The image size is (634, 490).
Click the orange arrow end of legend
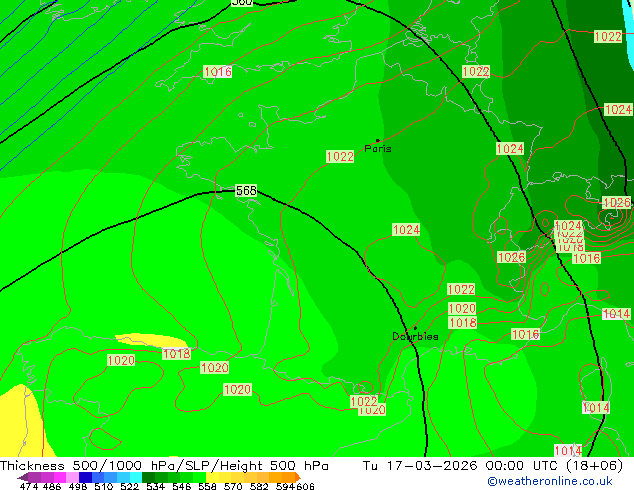298,477
